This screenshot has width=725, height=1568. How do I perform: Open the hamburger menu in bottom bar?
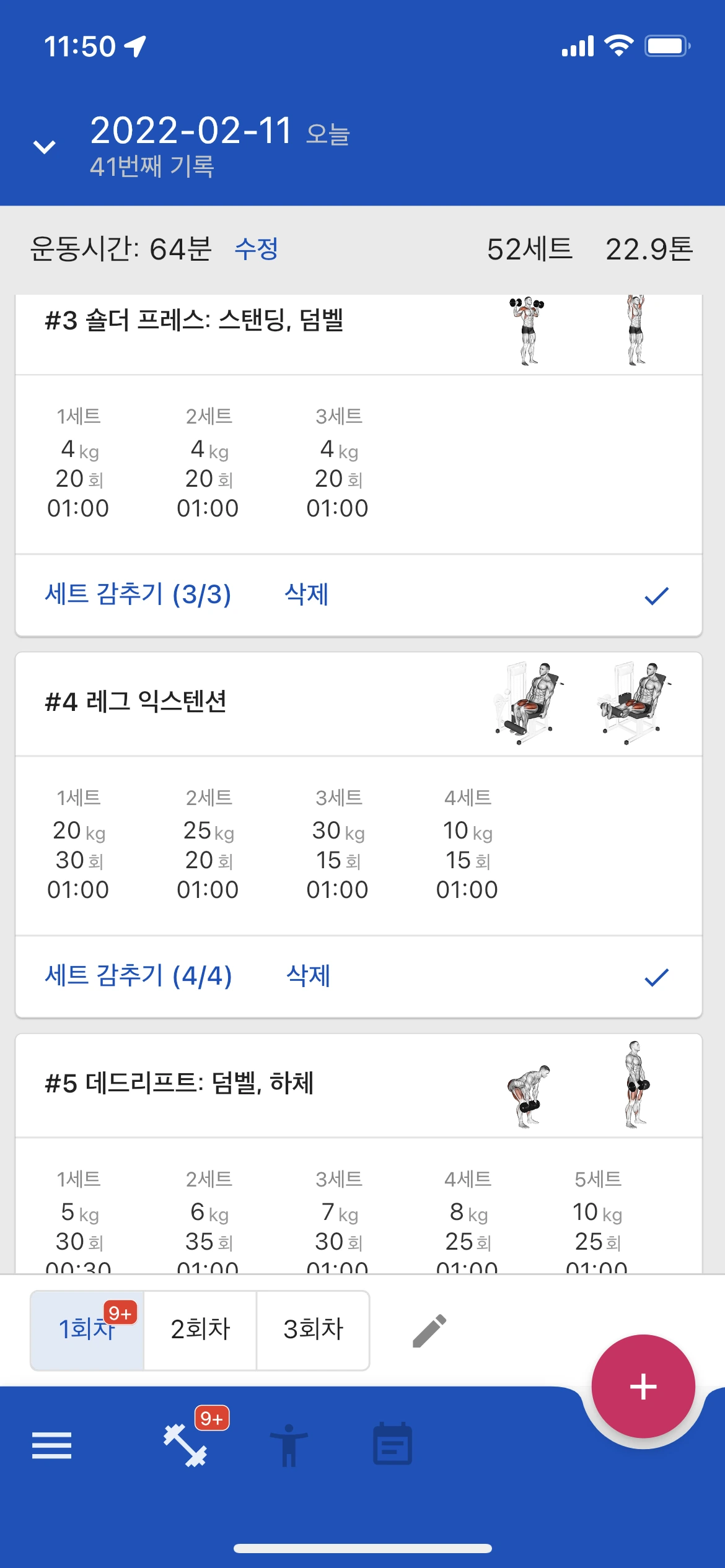point(51,1445)
